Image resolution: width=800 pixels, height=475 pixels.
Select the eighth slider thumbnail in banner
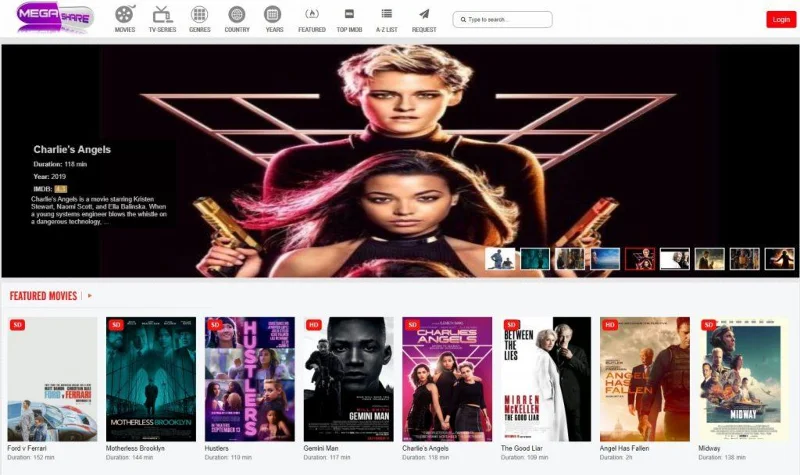(744, 259)
